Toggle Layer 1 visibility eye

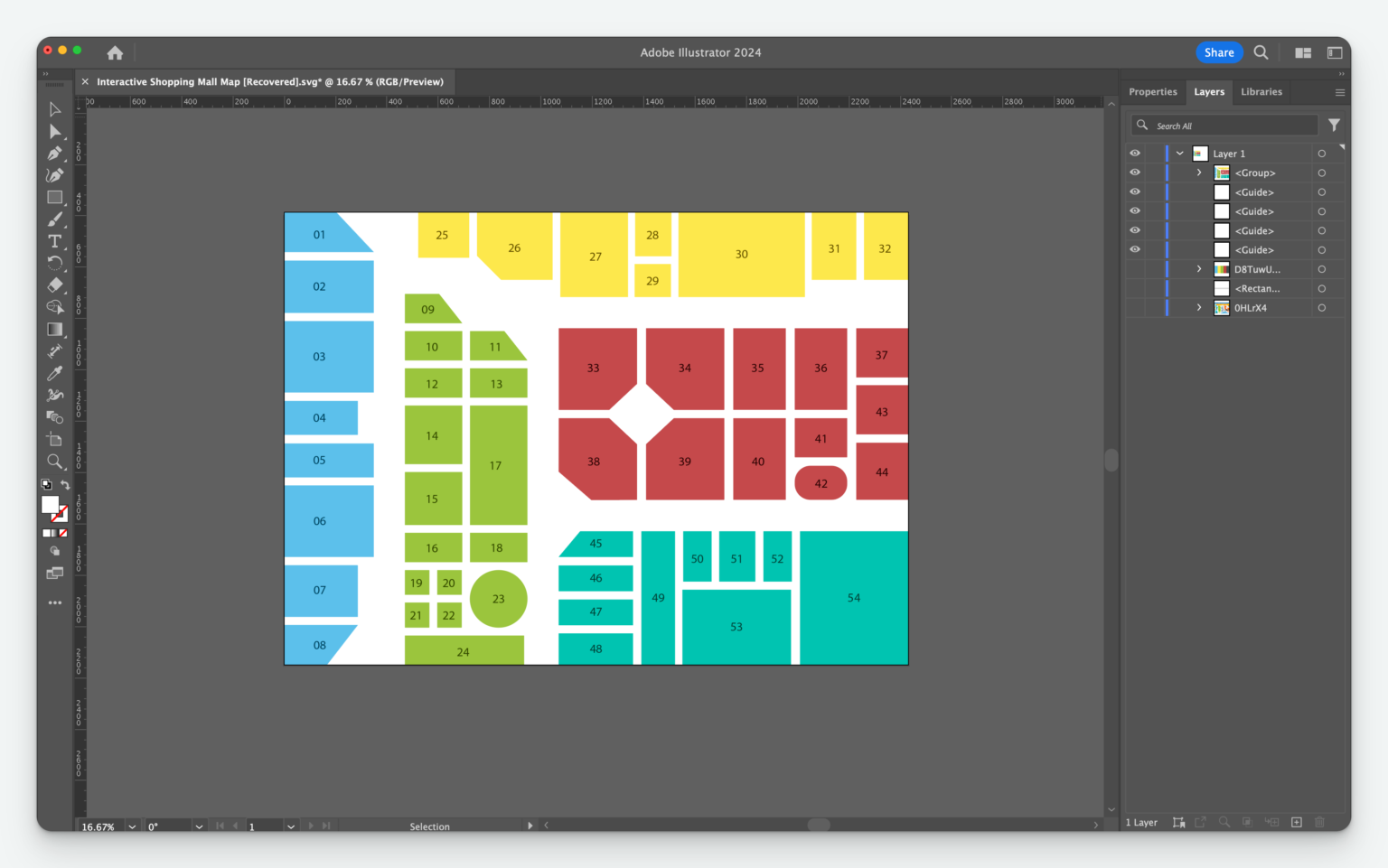(1135, 153)
